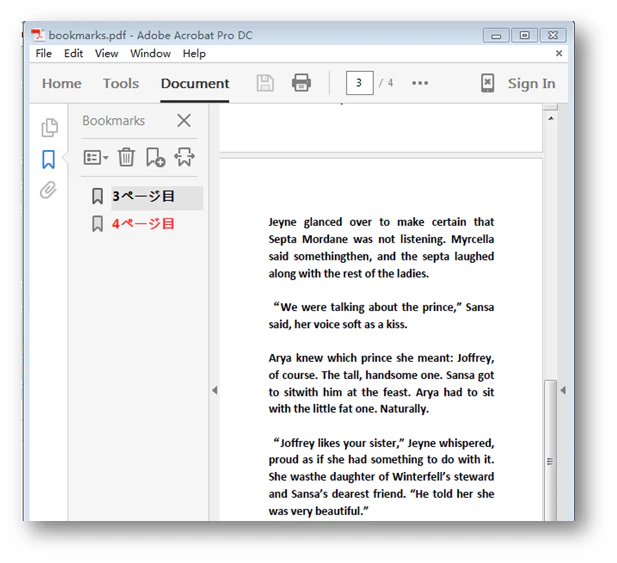Open the File menu
This screenshot has width=617, height=563.
[43, 53]
